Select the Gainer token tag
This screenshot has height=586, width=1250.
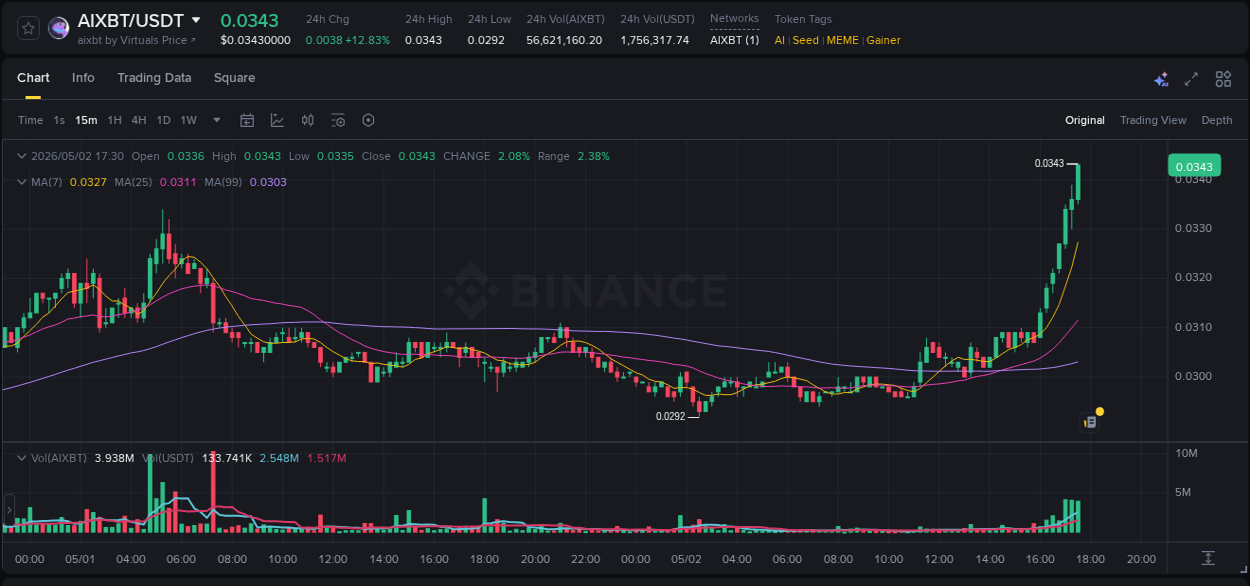883,40
